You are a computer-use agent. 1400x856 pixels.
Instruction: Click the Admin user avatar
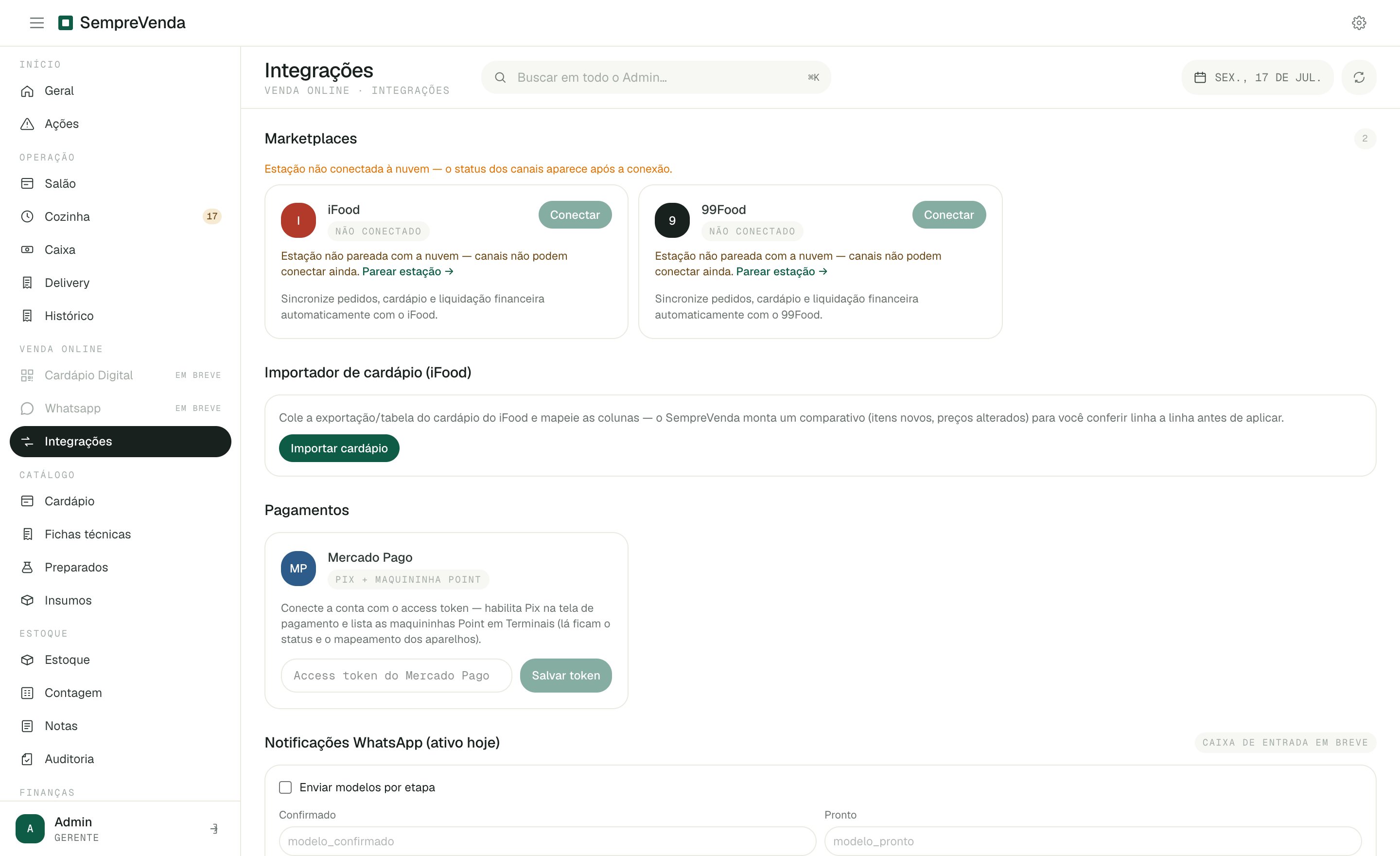pyautogui.click(x=30, y=829)
